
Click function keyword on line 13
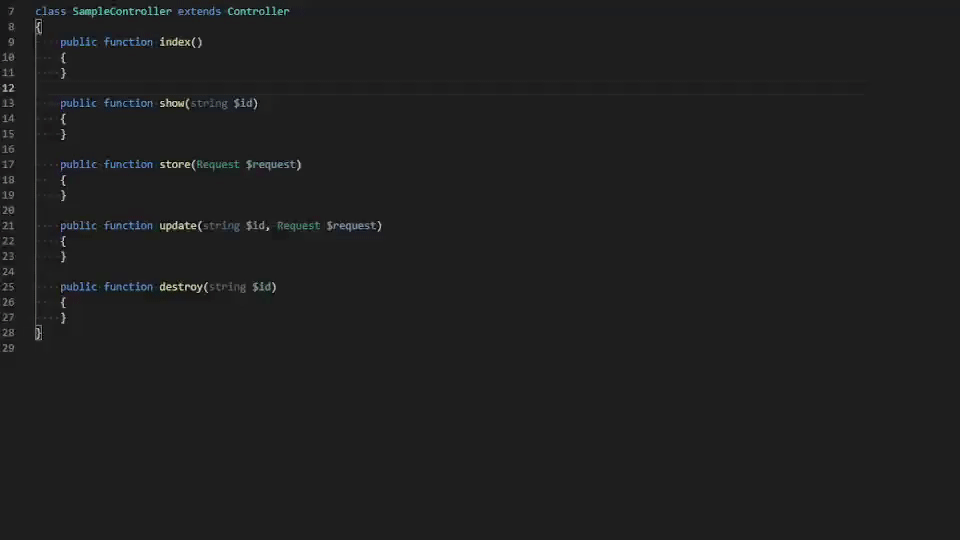coord(128,103)
